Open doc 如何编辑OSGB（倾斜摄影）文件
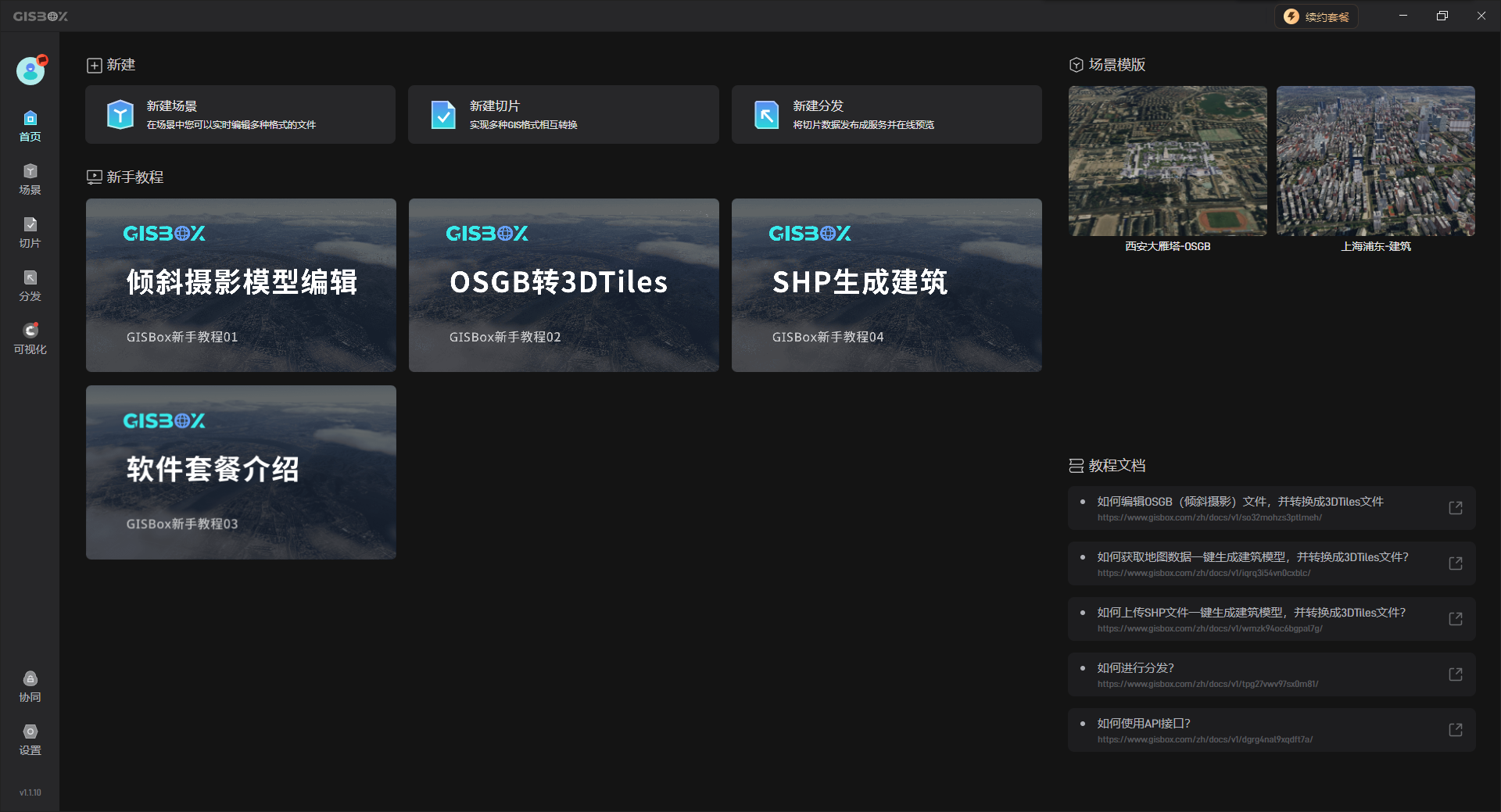This screenshot has height=812, width=1501. (x=1272, y=508)
